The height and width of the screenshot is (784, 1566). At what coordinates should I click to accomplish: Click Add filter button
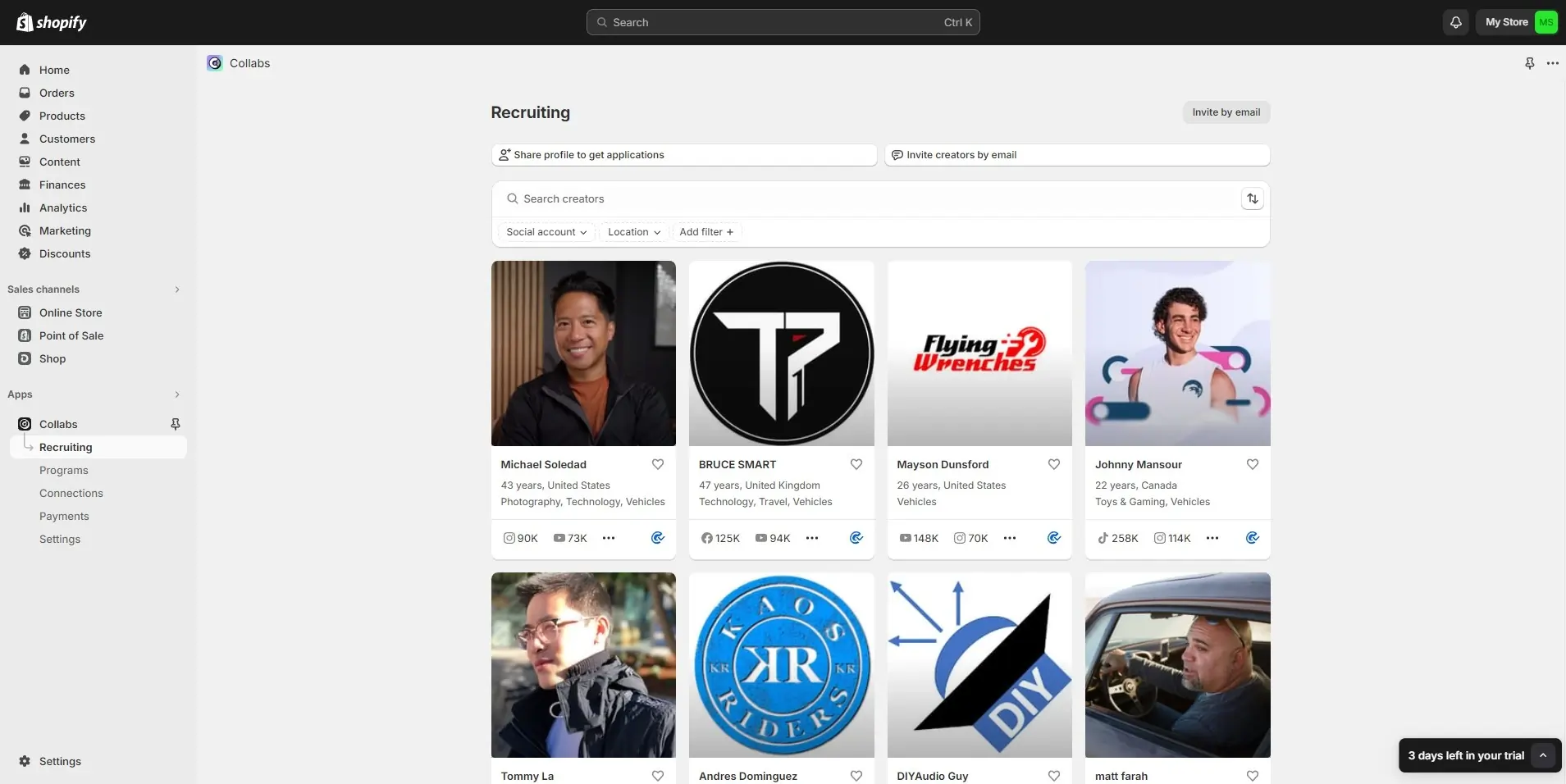click(706, 232)
